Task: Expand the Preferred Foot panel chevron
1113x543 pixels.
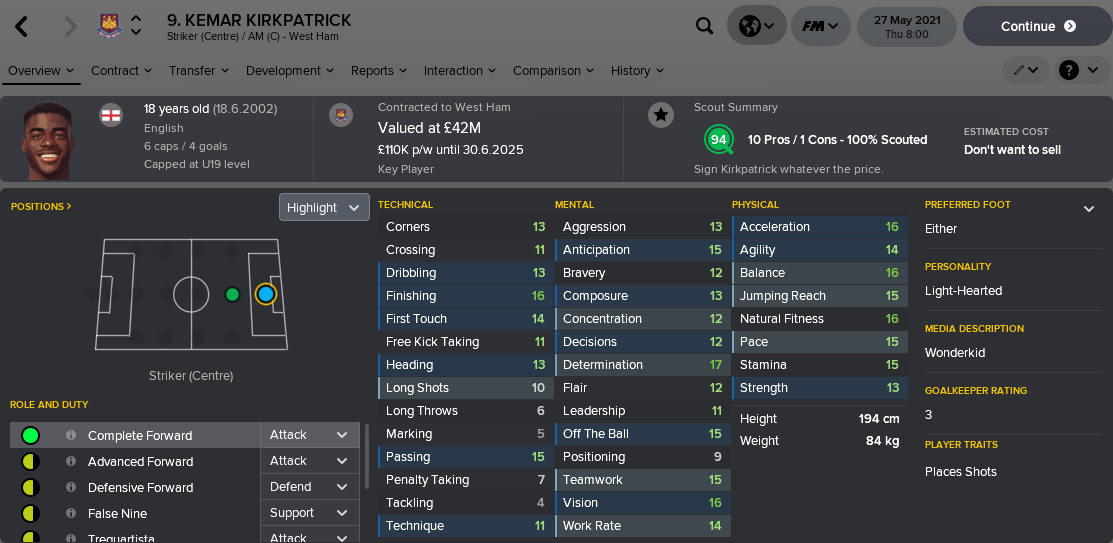Action: pos(1089,208)
